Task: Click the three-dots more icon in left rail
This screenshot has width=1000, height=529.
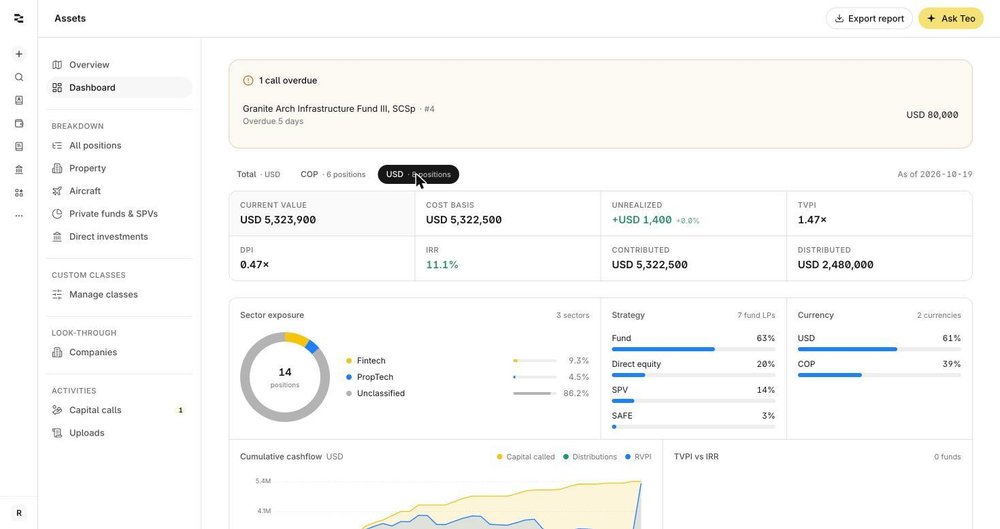Action: pos(19,216)
